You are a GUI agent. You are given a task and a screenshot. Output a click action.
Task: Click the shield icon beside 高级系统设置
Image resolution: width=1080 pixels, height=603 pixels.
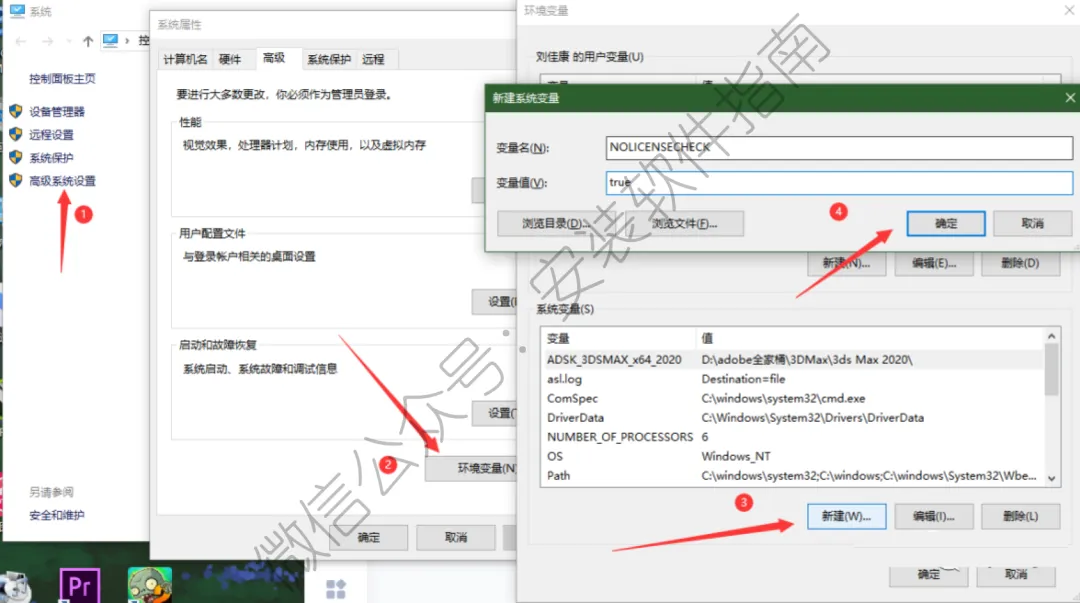coord(16,181)
